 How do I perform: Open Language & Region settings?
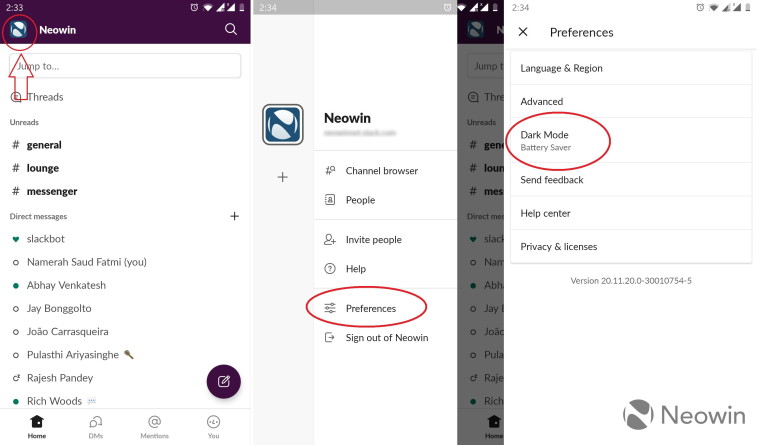point(631,68)
